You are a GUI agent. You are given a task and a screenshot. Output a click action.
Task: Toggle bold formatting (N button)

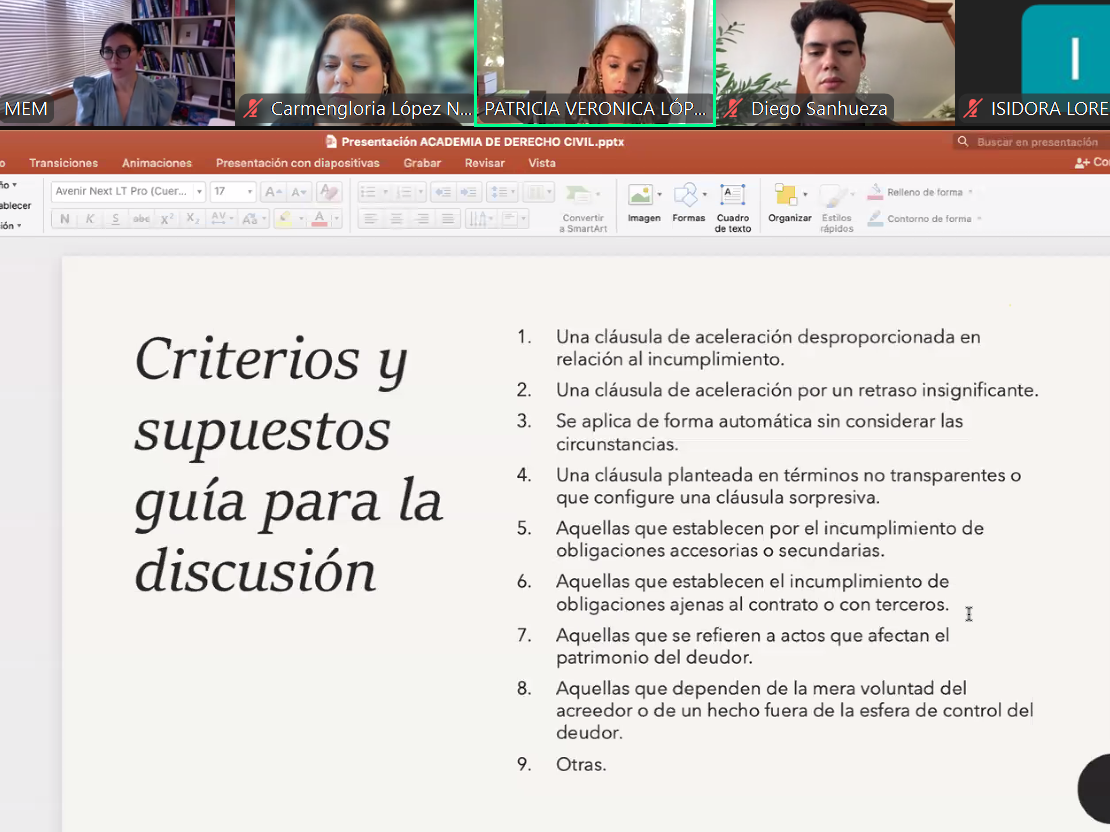(65, 219)
